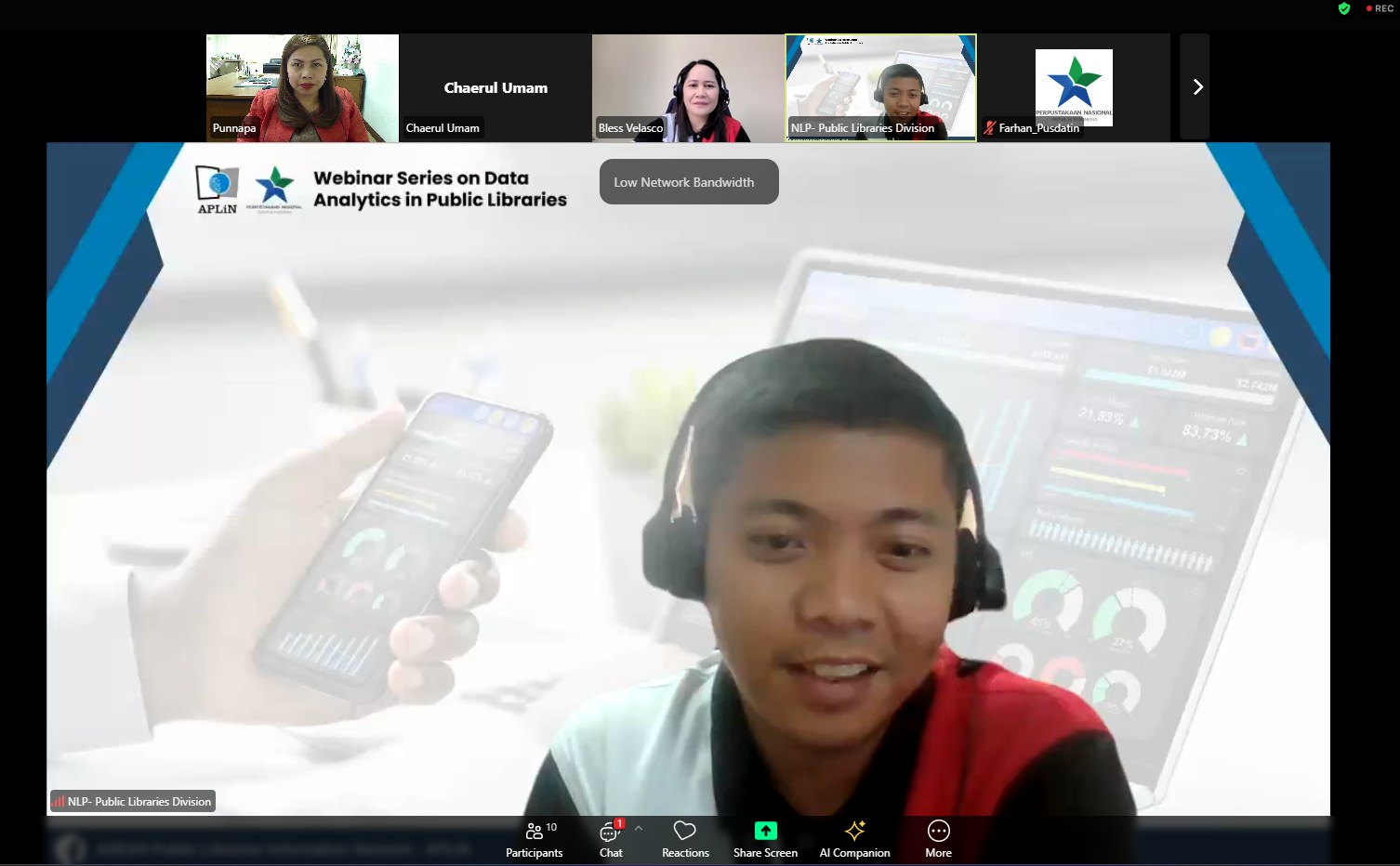1400x866 pixels.
Task: Click the highlighted NLP- Public Libraries Division thumbnail
Action: pos(880,87)
